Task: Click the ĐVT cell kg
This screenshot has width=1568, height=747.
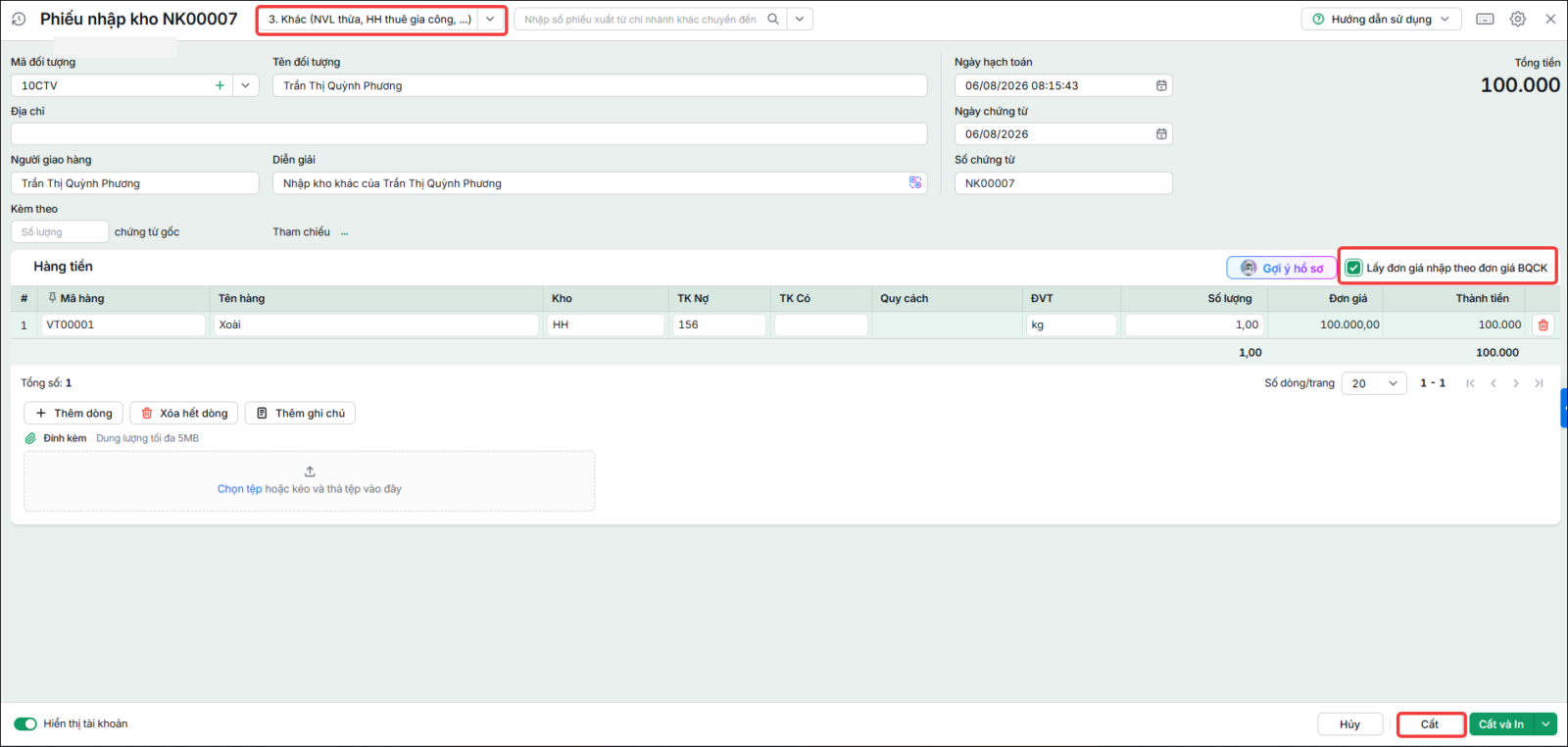Action: (1071, 324)
